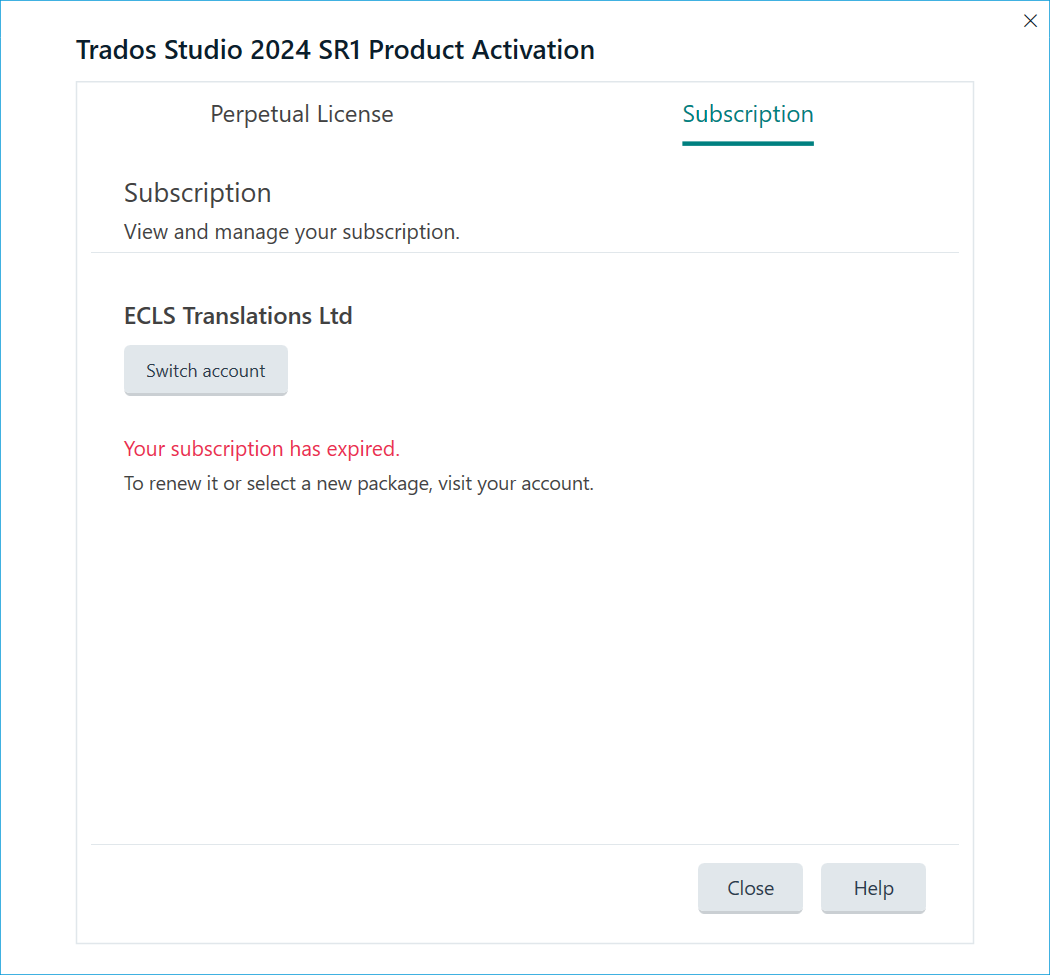The height and width of the screenshot is (975, 1050).
Task: Click the X to close the activation window
Action: [x=1030, y=20]
